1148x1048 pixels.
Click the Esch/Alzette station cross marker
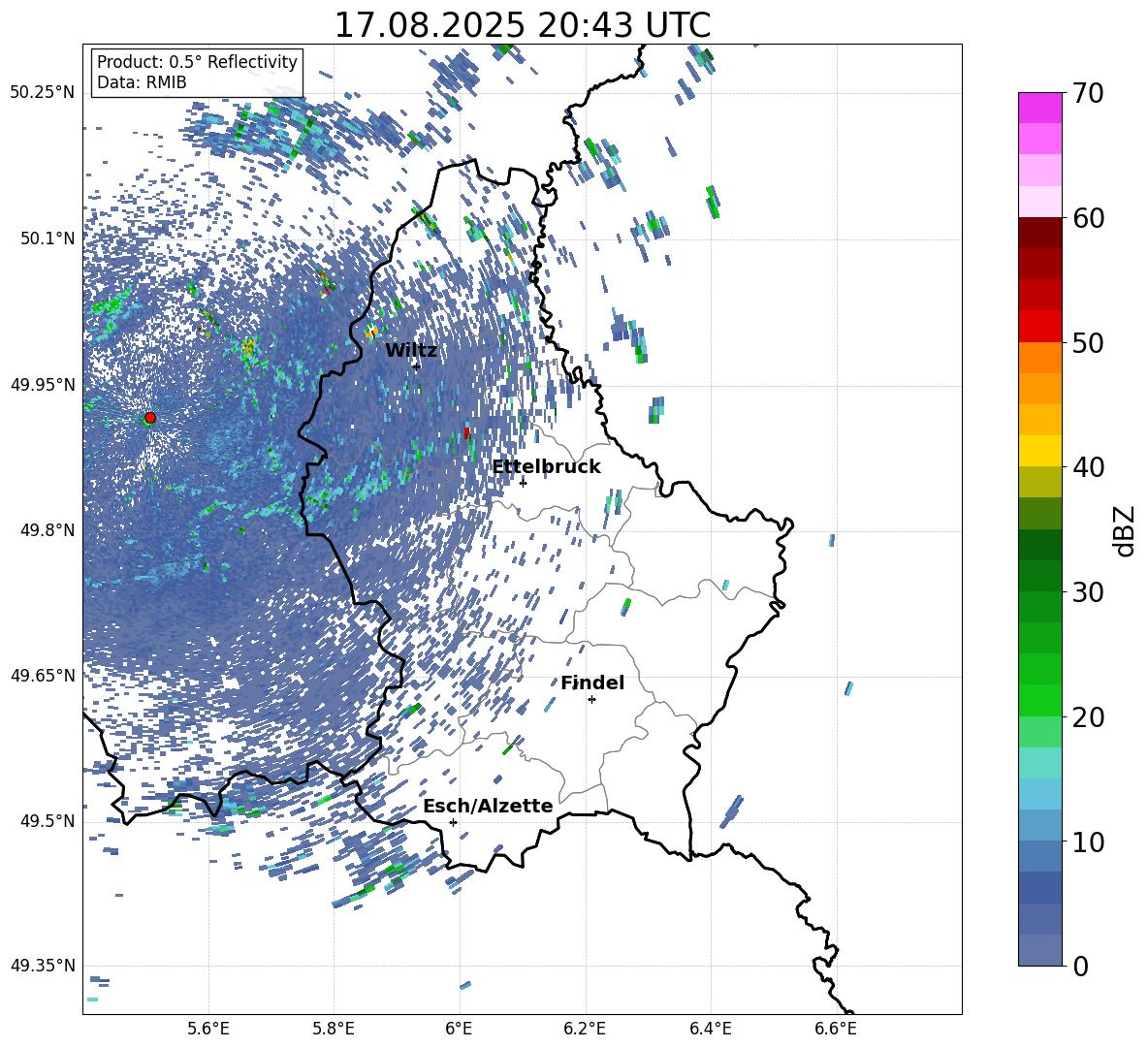tap(453, 822)
